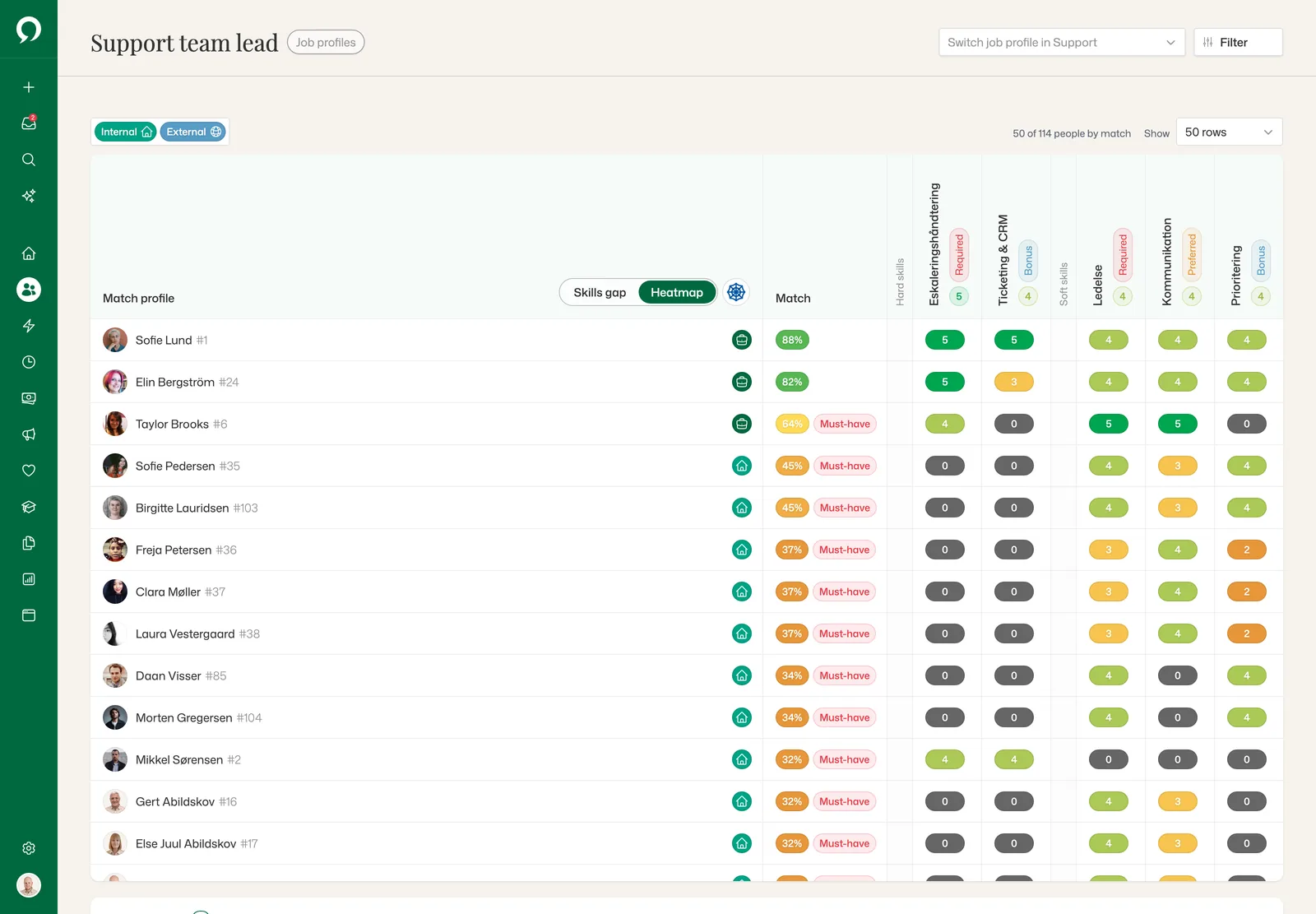Click the Preferred tag under Kommunikation
The height and width of the screenshot is (914, 1316).
point(1192,255)
